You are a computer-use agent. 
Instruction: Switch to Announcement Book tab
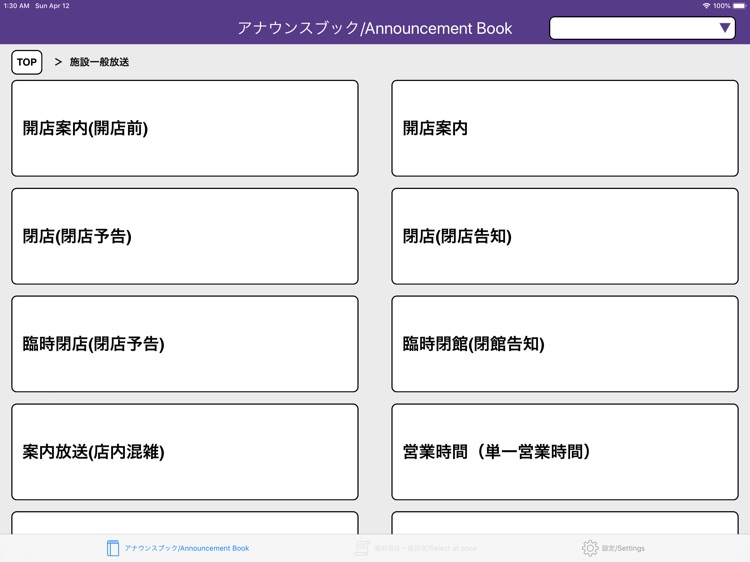tap(177, 548)
